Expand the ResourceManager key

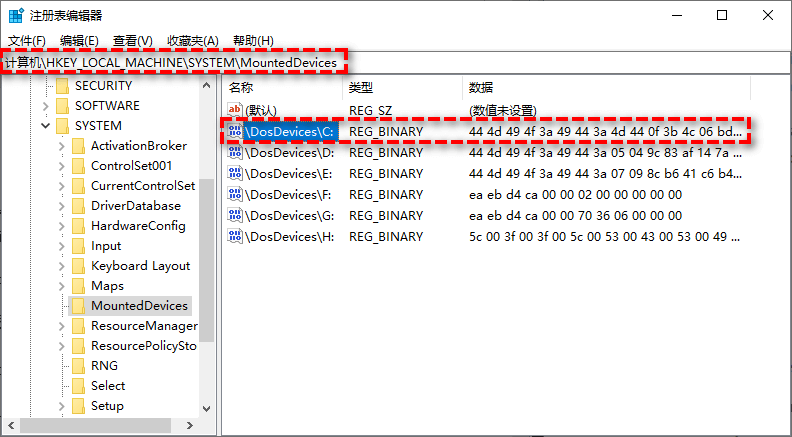62,326
